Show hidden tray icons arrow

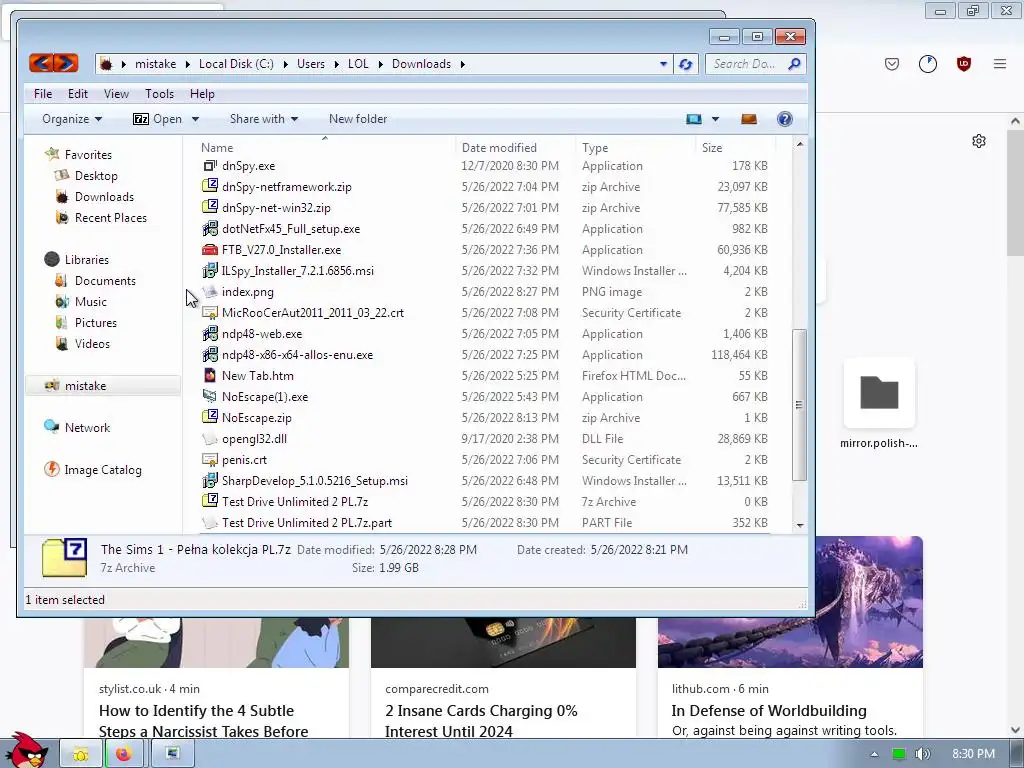click(x=874, y=754)
